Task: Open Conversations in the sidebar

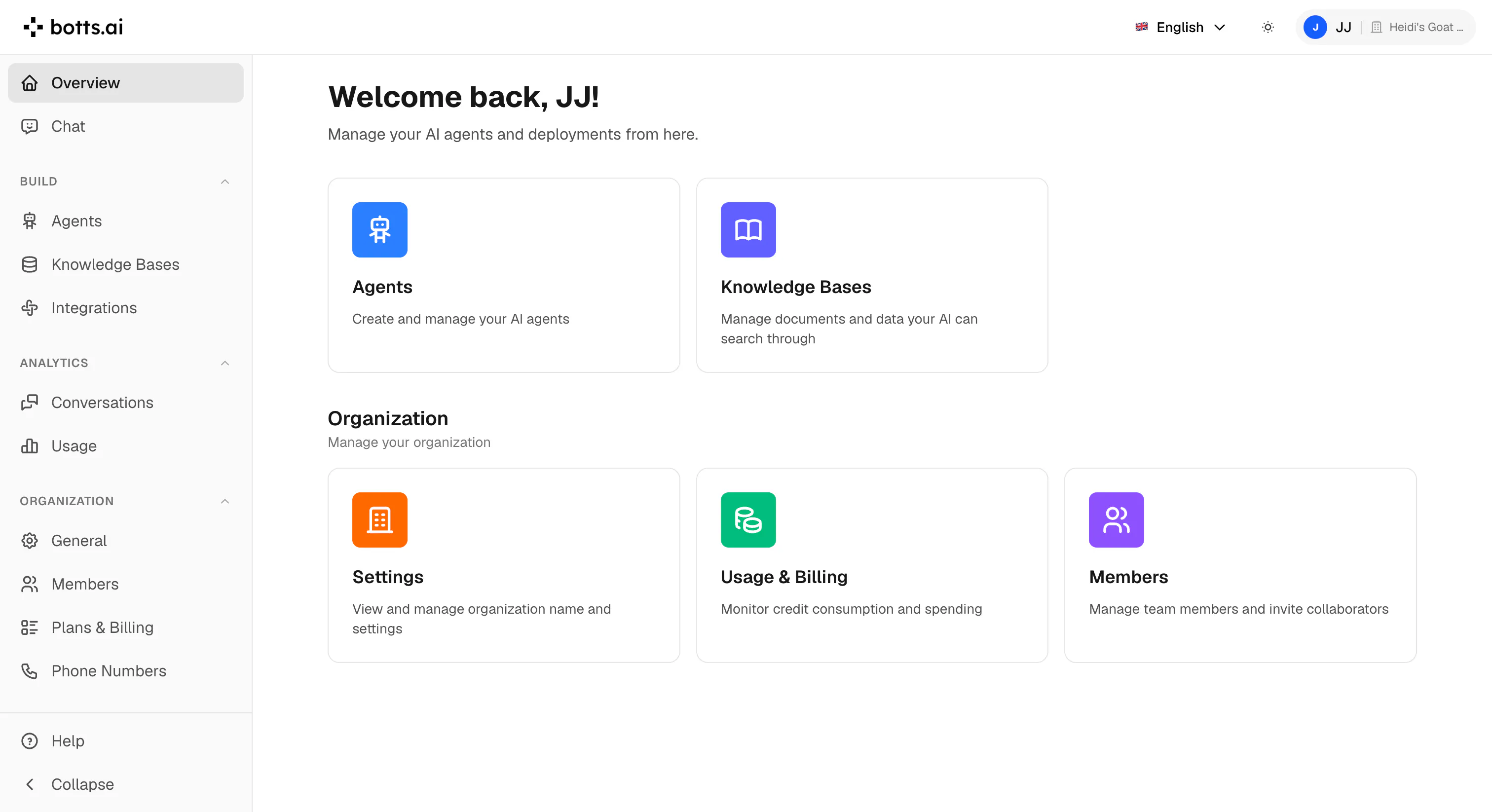Action: tap(126, 403)
